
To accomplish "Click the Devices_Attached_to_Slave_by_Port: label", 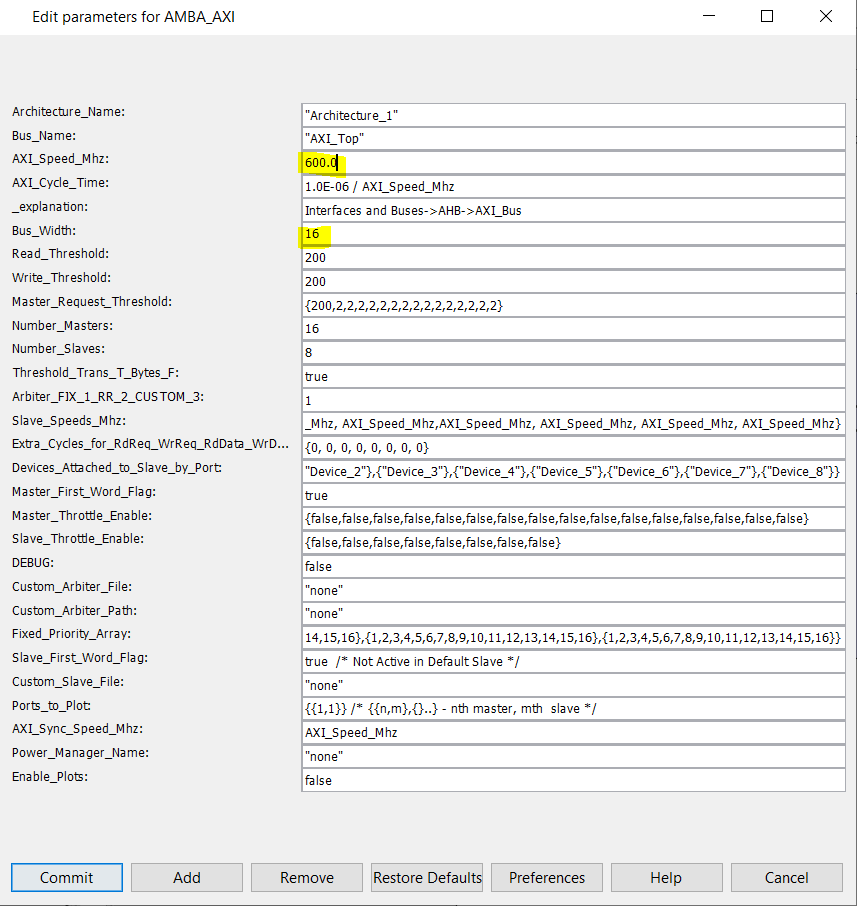I will click(x=117, y=467).
